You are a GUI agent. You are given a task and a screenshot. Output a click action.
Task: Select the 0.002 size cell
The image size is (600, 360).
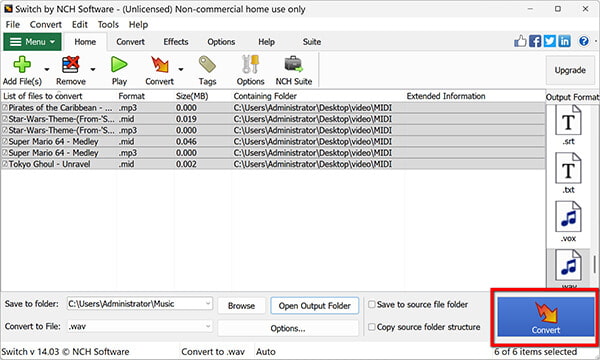tap(186, 164)
